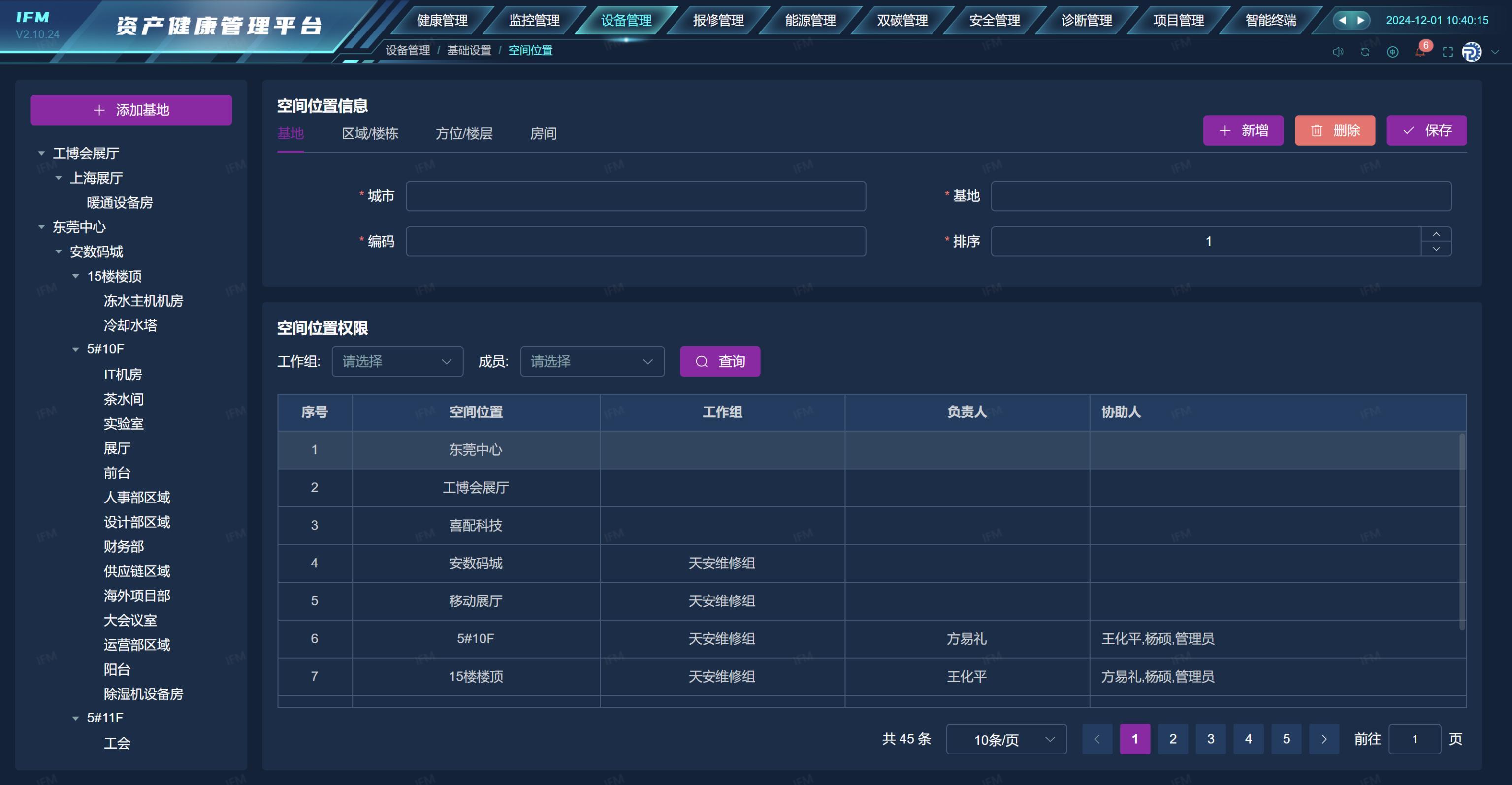Open notifications bell with badge 6
The height and width of the screenshot is (785, 1512).
tap(1420, 52)
